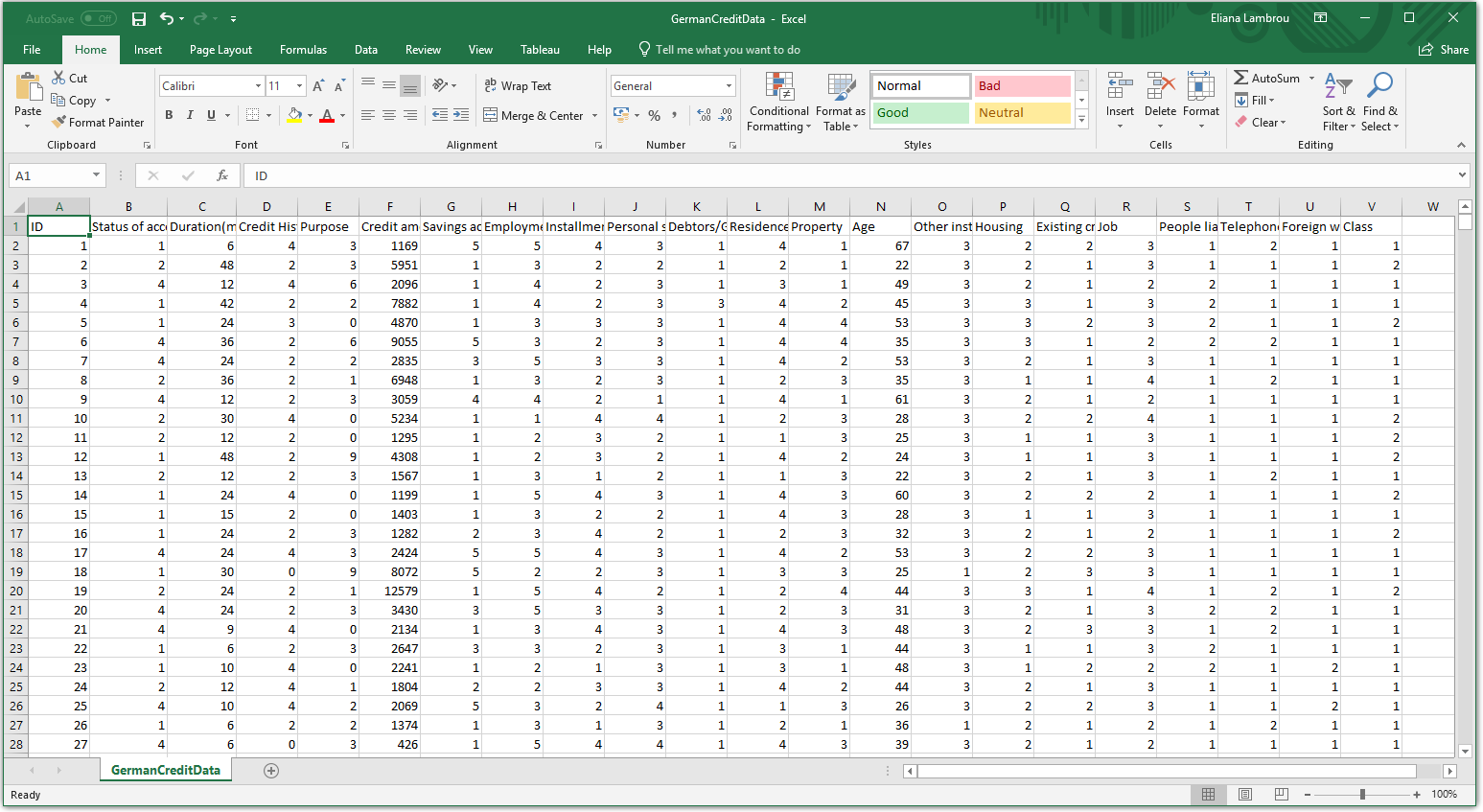Switch to the Formulas tab

[x=303, y=50]
